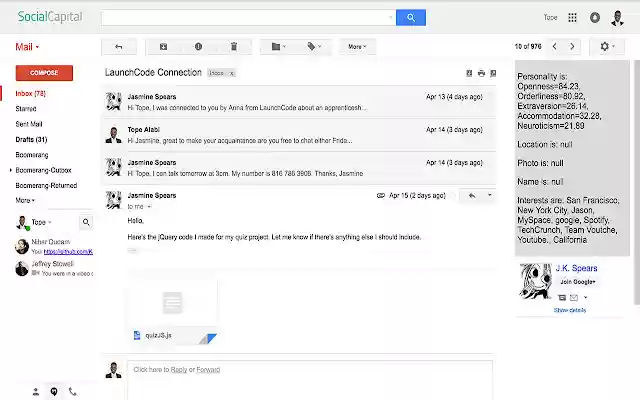Image resolution: width=640 pixels, height=400 pixels.
Task: Open the settings gear menu
Action: [607, 47]
